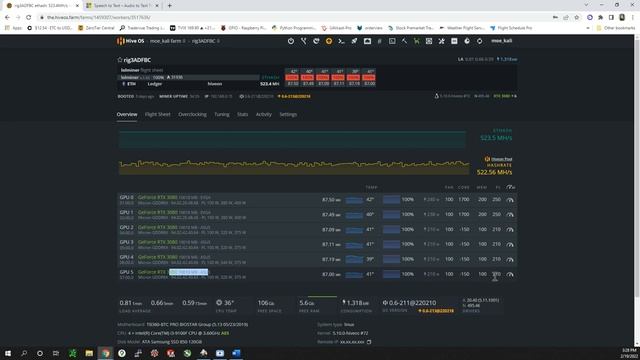Screen dimensions: 640x360
Task: Open overclock gauge for GPU 4 row
Action: [510, 260]
